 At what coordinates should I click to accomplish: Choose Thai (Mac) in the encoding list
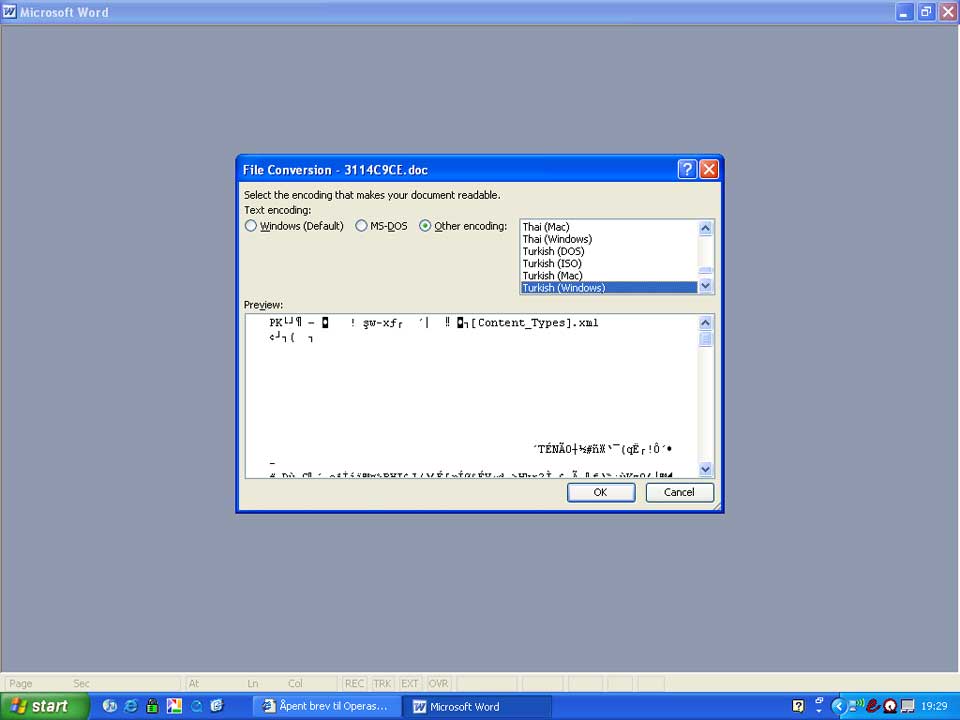pos(609,227)
